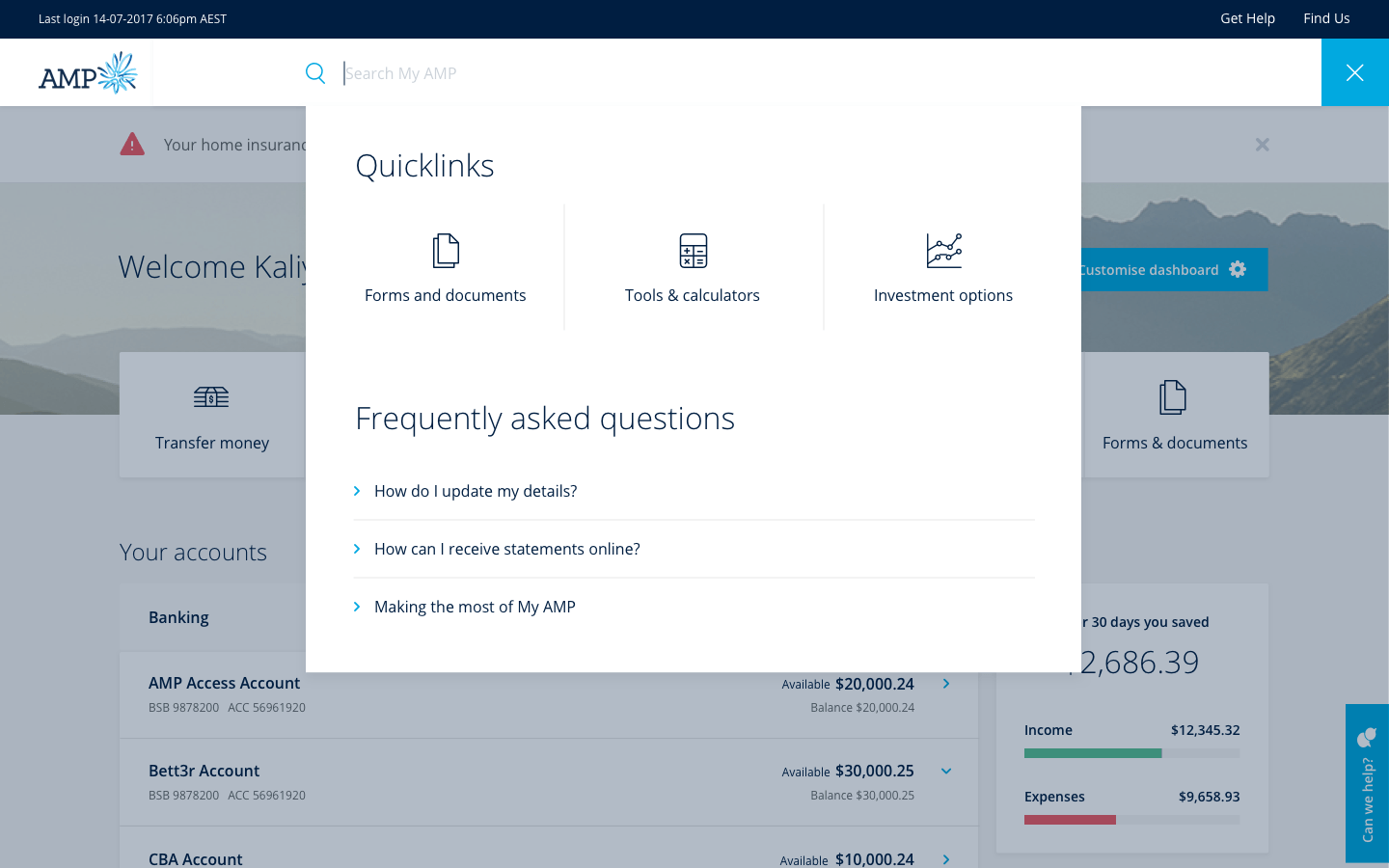The width and height of the screenshot is (1389, 868).
Task: Open the Transfer money tile label
Action: [212, 443]
